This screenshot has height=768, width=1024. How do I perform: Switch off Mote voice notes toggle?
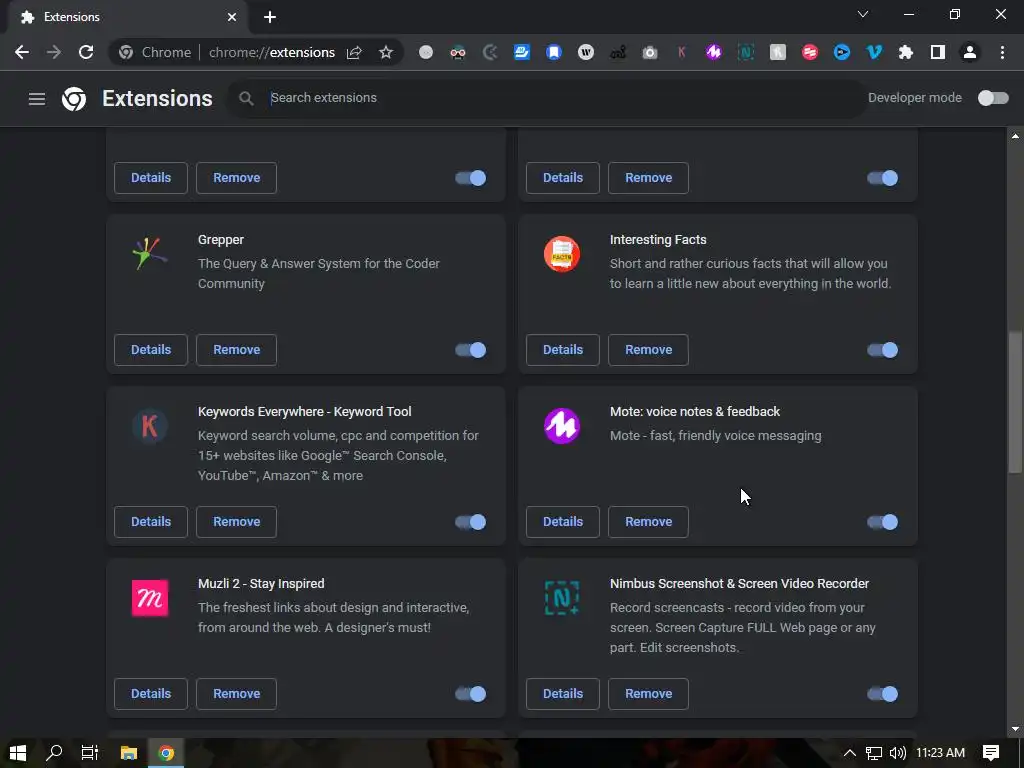click(883, 522)
